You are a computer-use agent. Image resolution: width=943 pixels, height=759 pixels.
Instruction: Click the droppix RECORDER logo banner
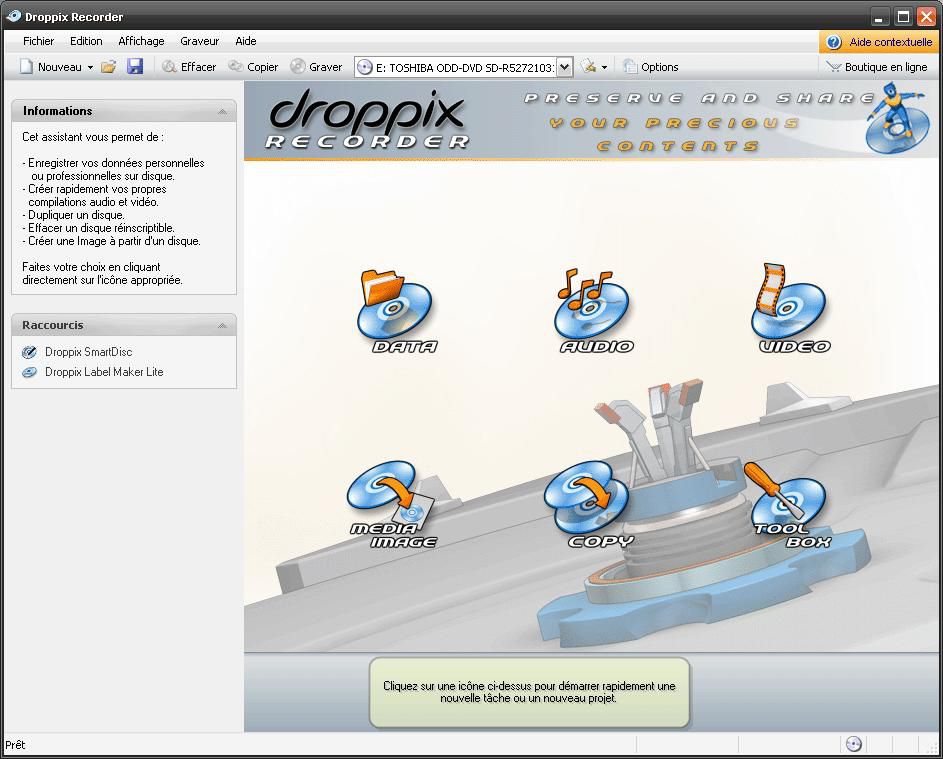click(x=367, y=119)
